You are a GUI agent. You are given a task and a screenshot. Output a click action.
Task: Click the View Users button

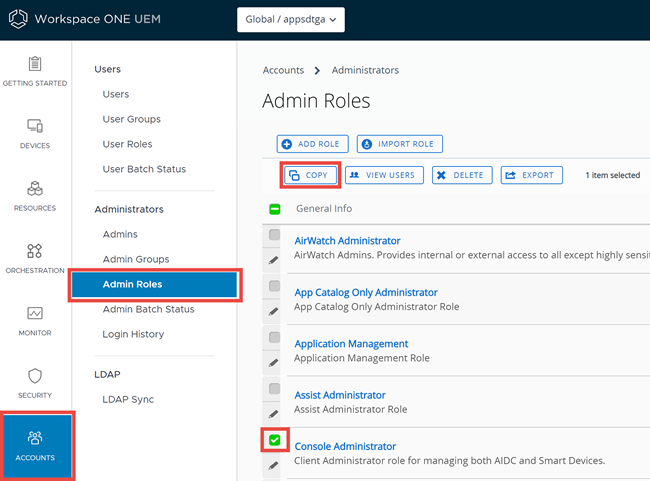point(384,175)
